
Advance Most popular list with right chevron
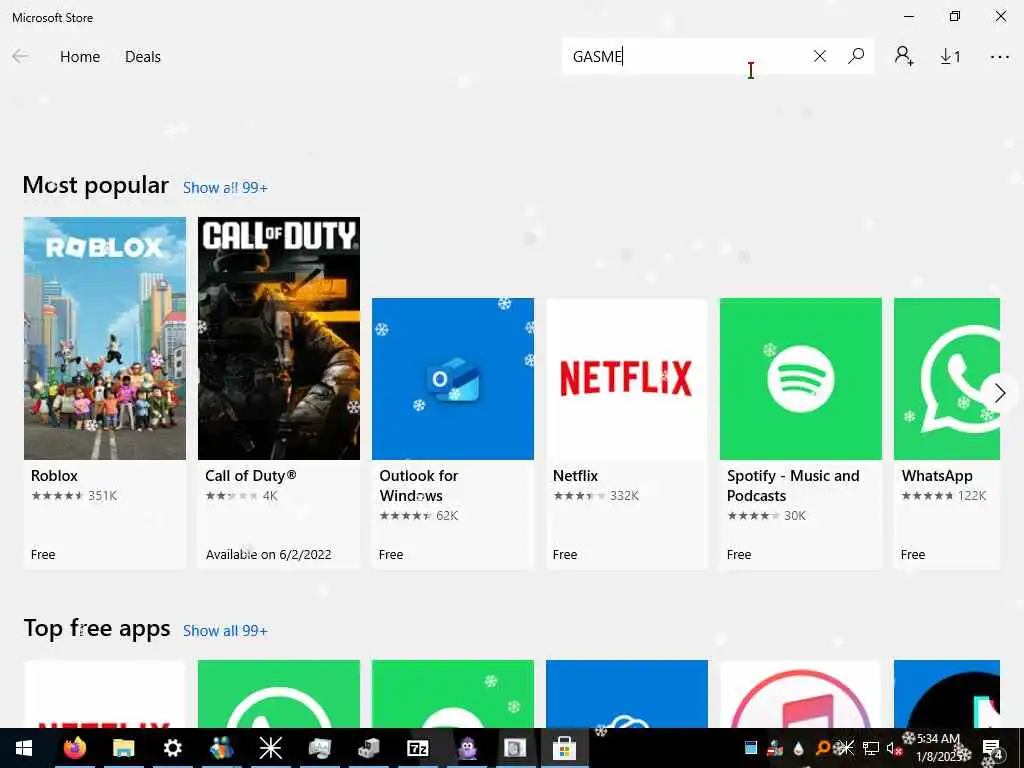1000,392
